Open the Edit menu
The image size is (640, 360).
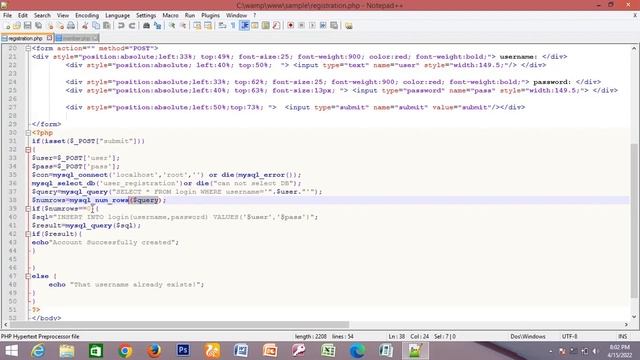(x=22, y=16)
